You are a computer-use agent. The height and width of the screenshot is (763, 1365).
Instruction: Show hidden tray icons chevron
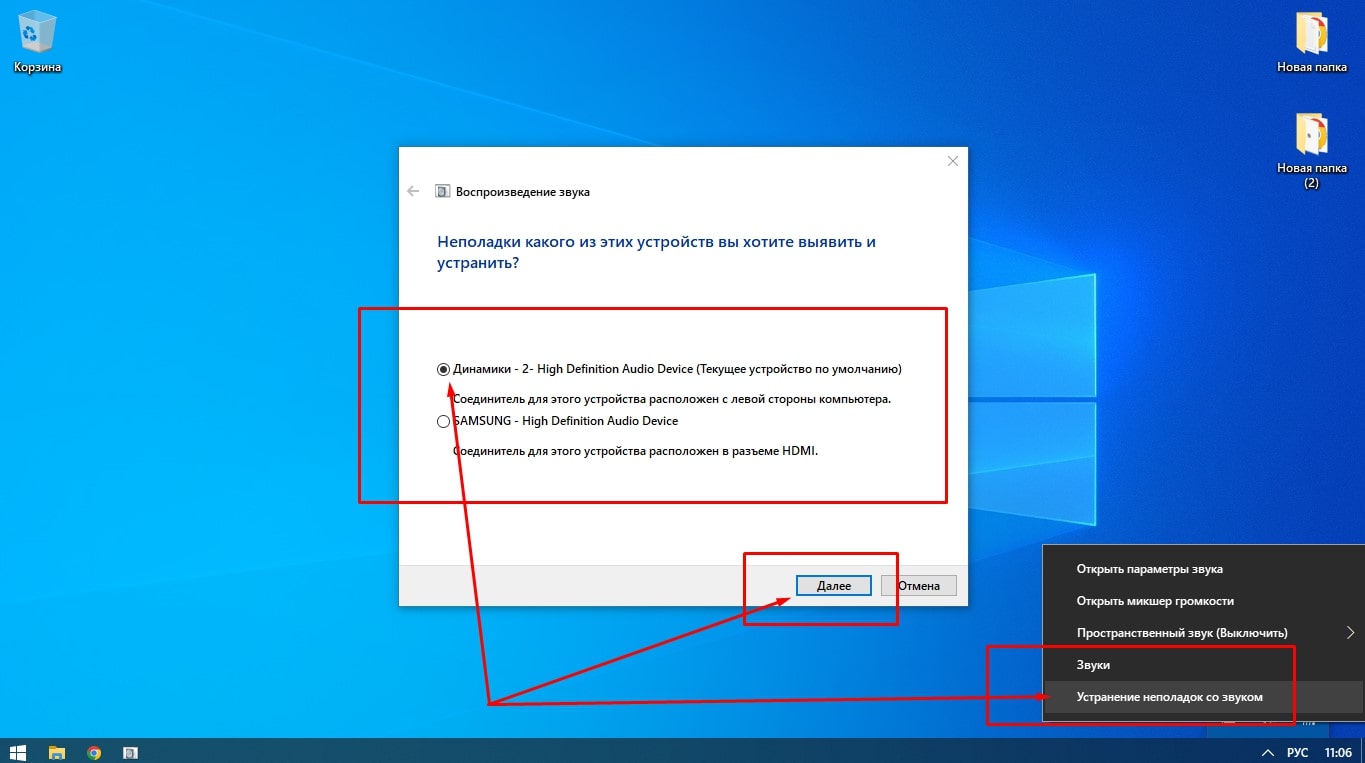1267,752
